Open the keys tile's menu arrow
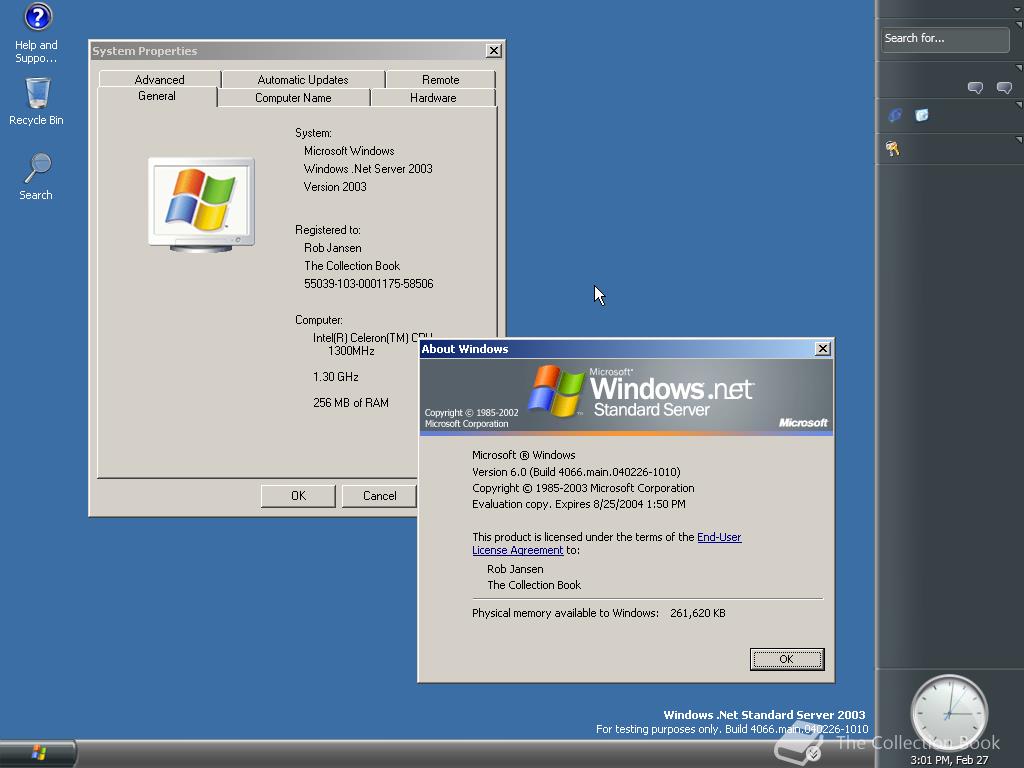The image size is (1024, 768). (1018, 140)
